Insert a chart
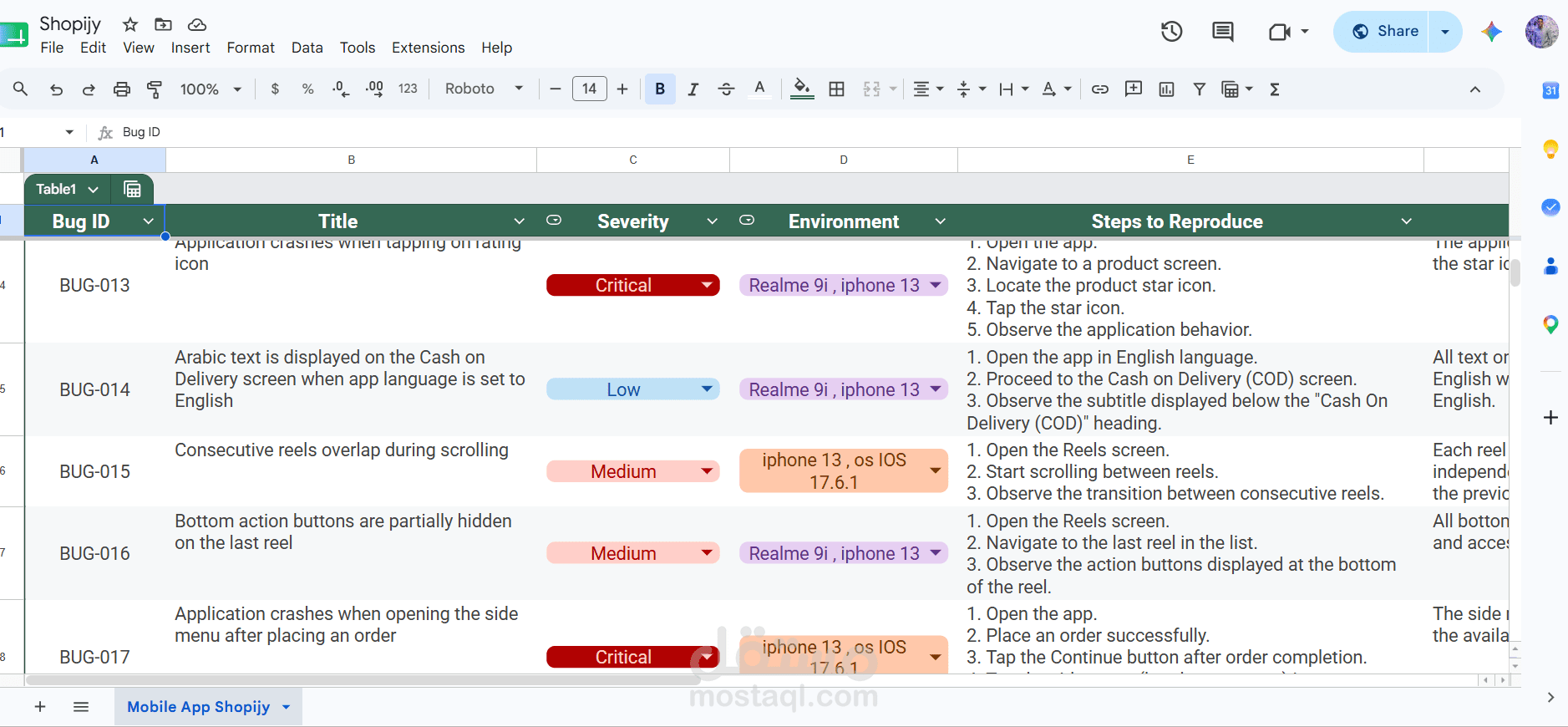This screenshot has width=1568, height=727. tap(1167, 89)
